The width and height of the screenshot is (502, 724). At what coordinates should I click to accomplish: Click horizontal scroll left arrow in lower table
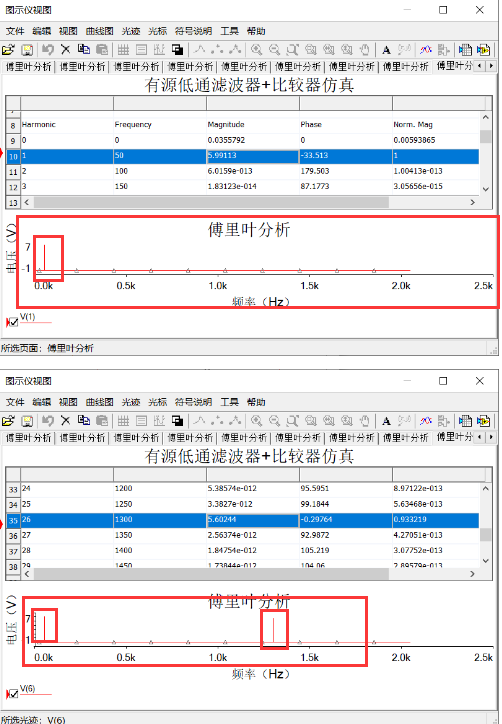(27, 574)
